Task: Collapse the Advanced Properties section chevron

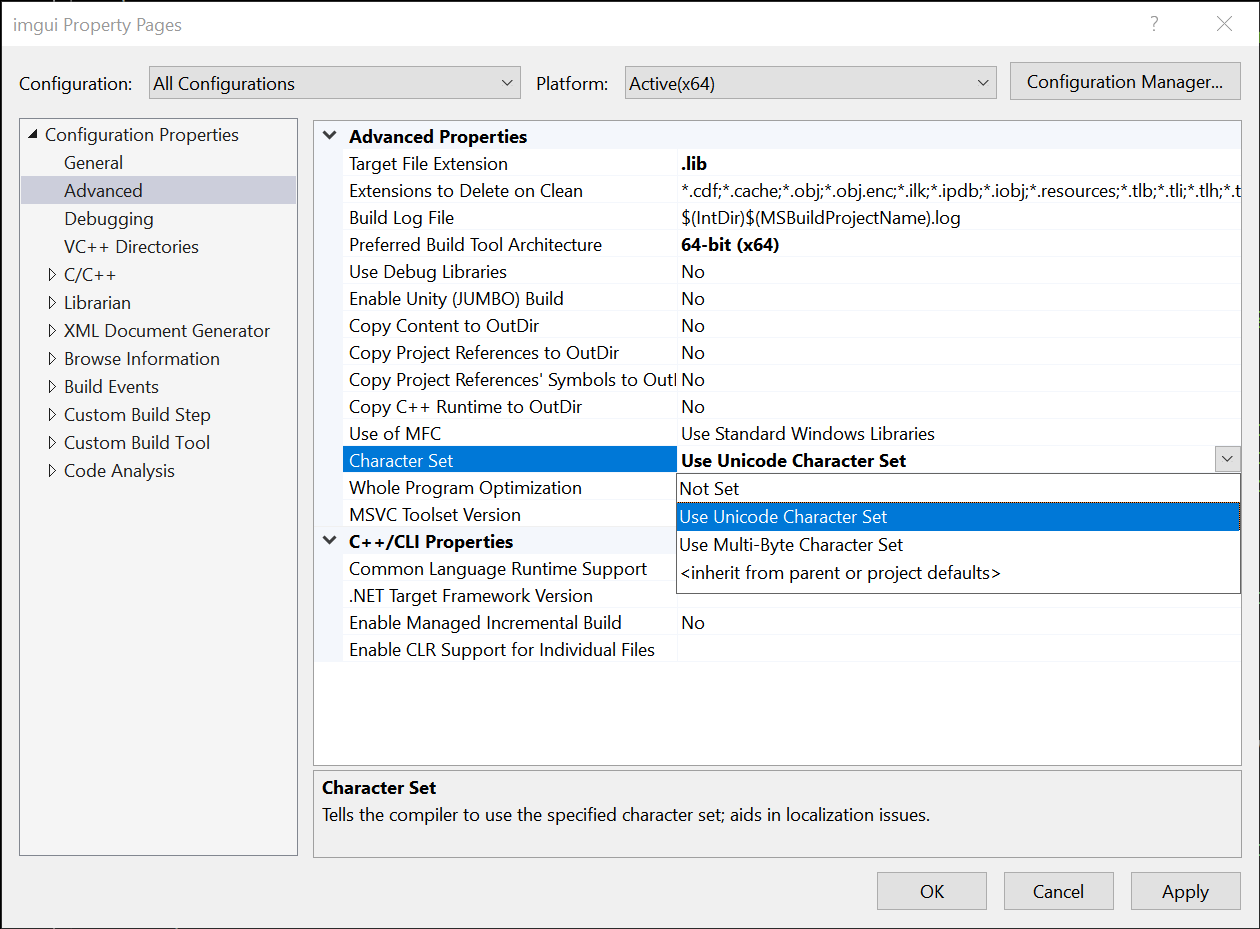Action: [330, 135]
